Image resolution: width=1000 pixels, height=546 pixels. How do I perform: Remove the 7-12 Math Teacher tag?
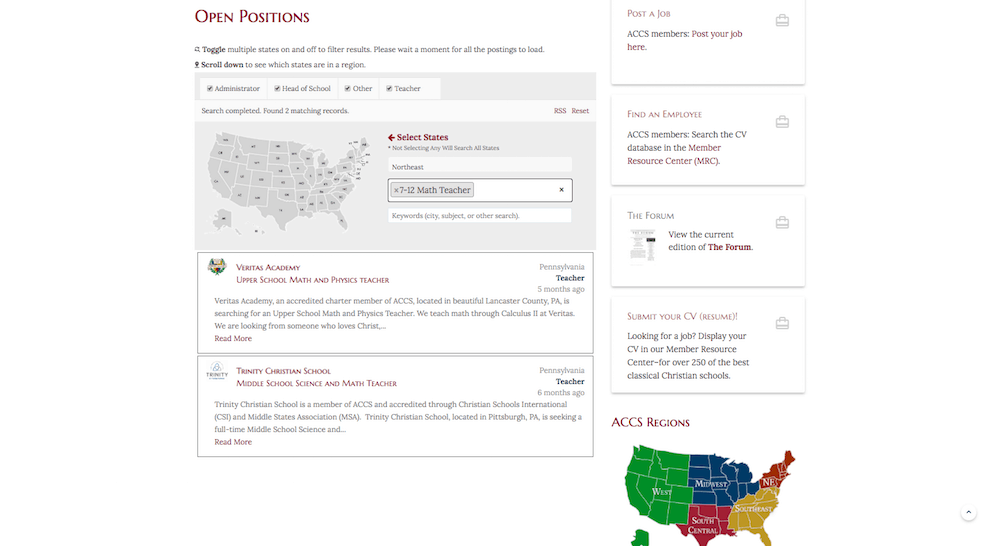coord(396,190)
